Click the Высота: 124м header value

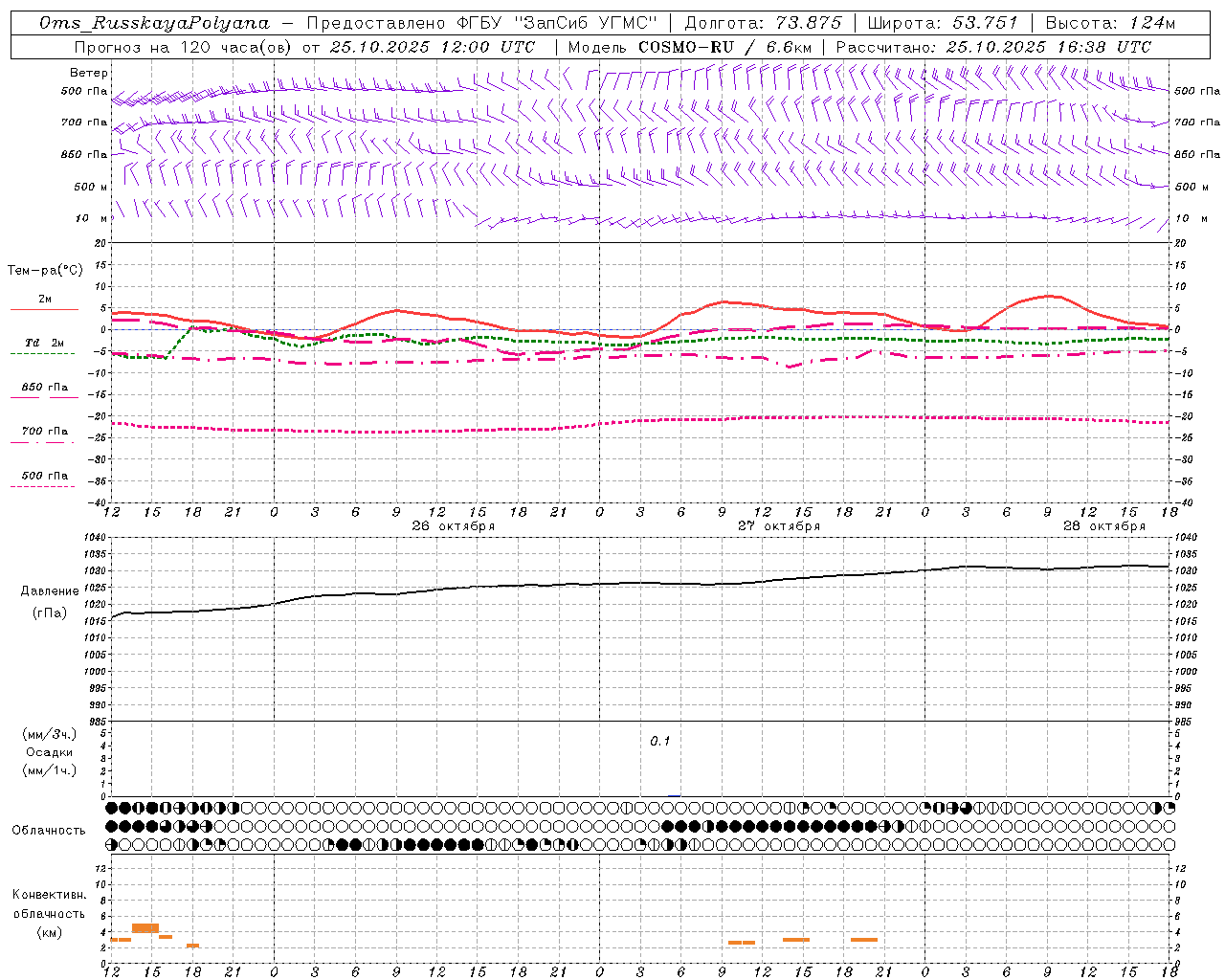pos(1110,23)
